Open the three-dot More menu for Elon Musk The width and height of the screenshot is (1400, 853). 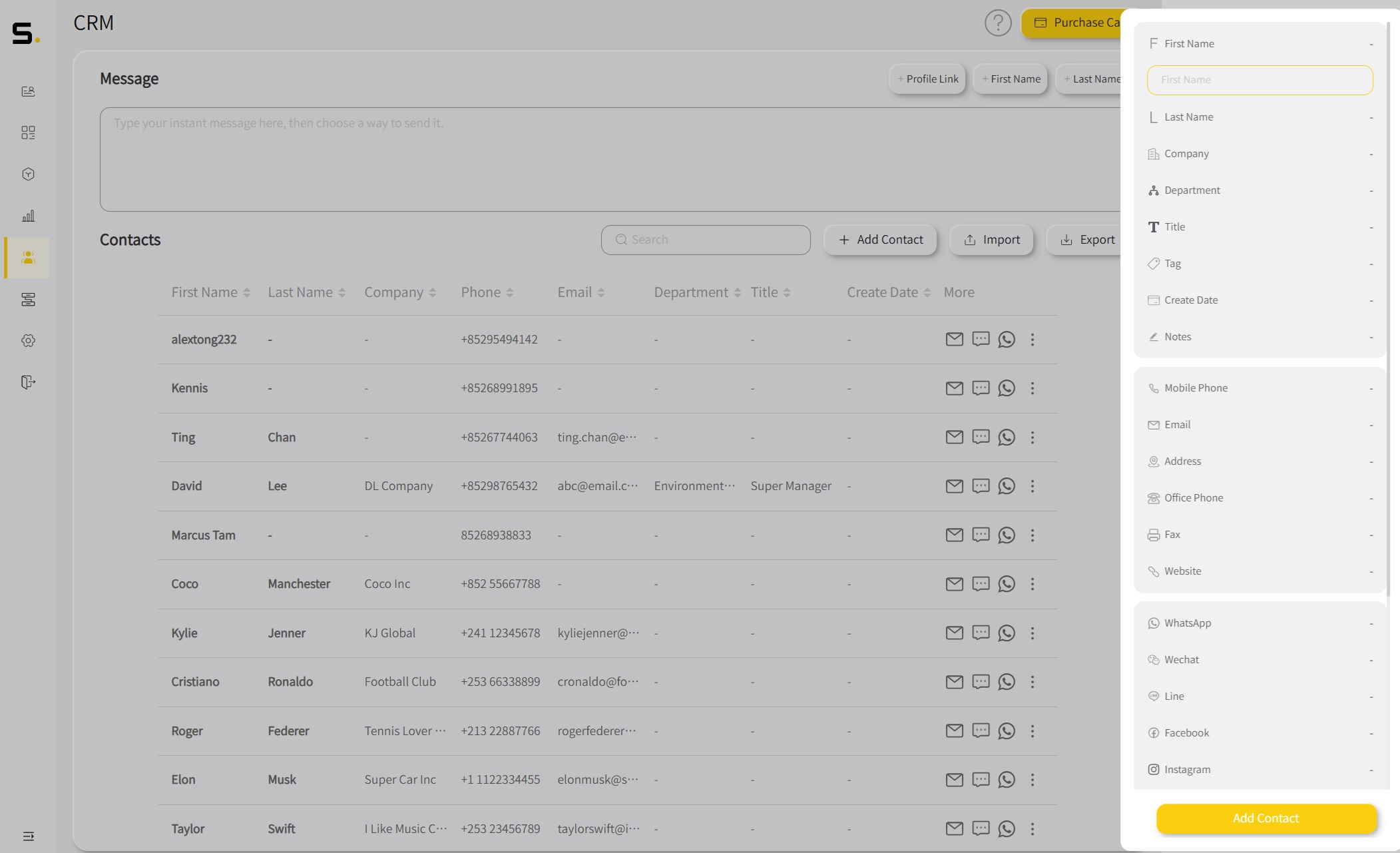pos(1033,780)
